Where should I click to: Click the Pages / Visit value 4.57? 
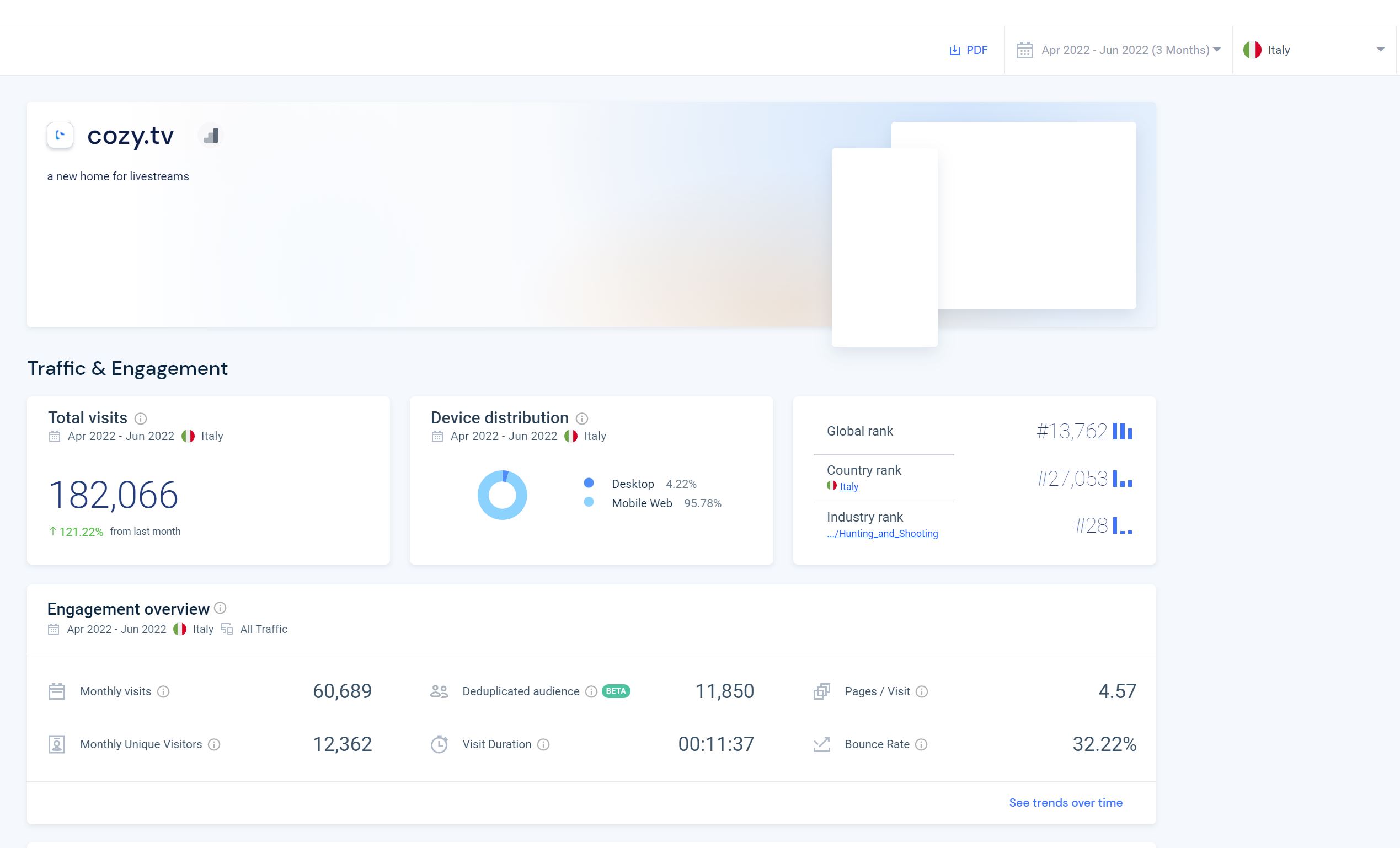click(1118, 691)
